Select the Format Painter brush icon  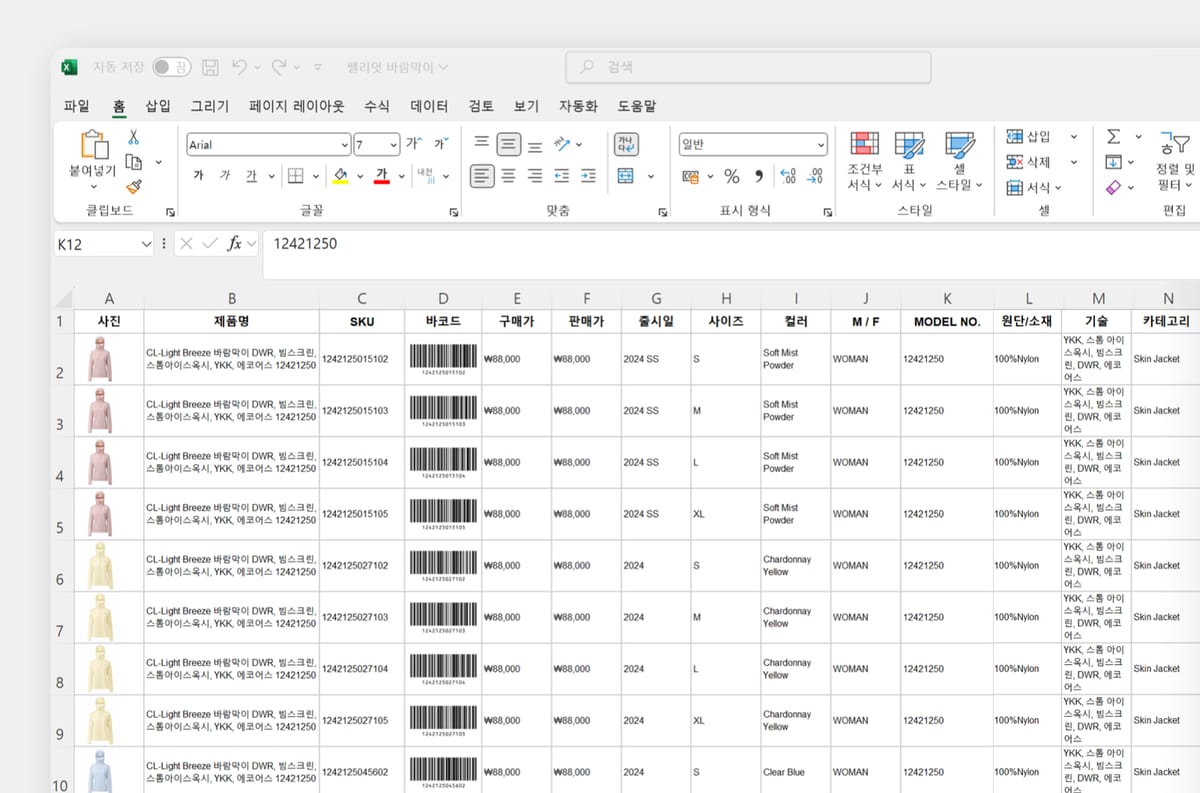point(134,186)
